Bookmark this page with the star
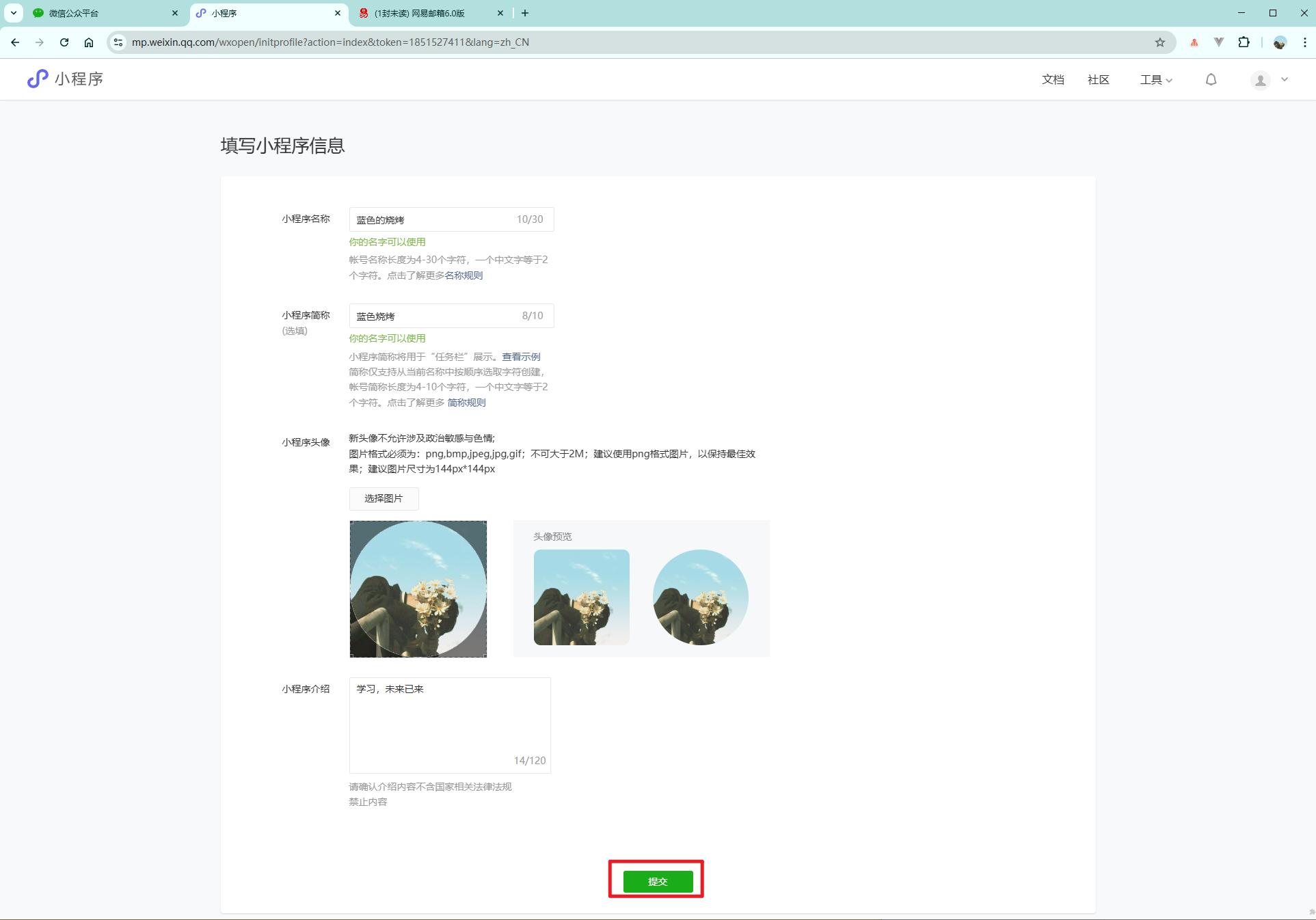Image resolution: width=1316 pixels, height=920 pixels. [1160, 42]
